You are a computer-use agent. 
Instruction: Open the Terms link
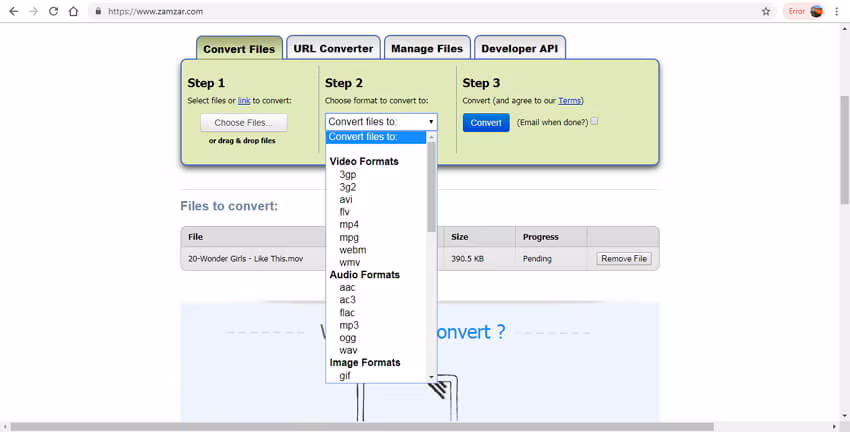pyautogui.click(x=569, y=100)
